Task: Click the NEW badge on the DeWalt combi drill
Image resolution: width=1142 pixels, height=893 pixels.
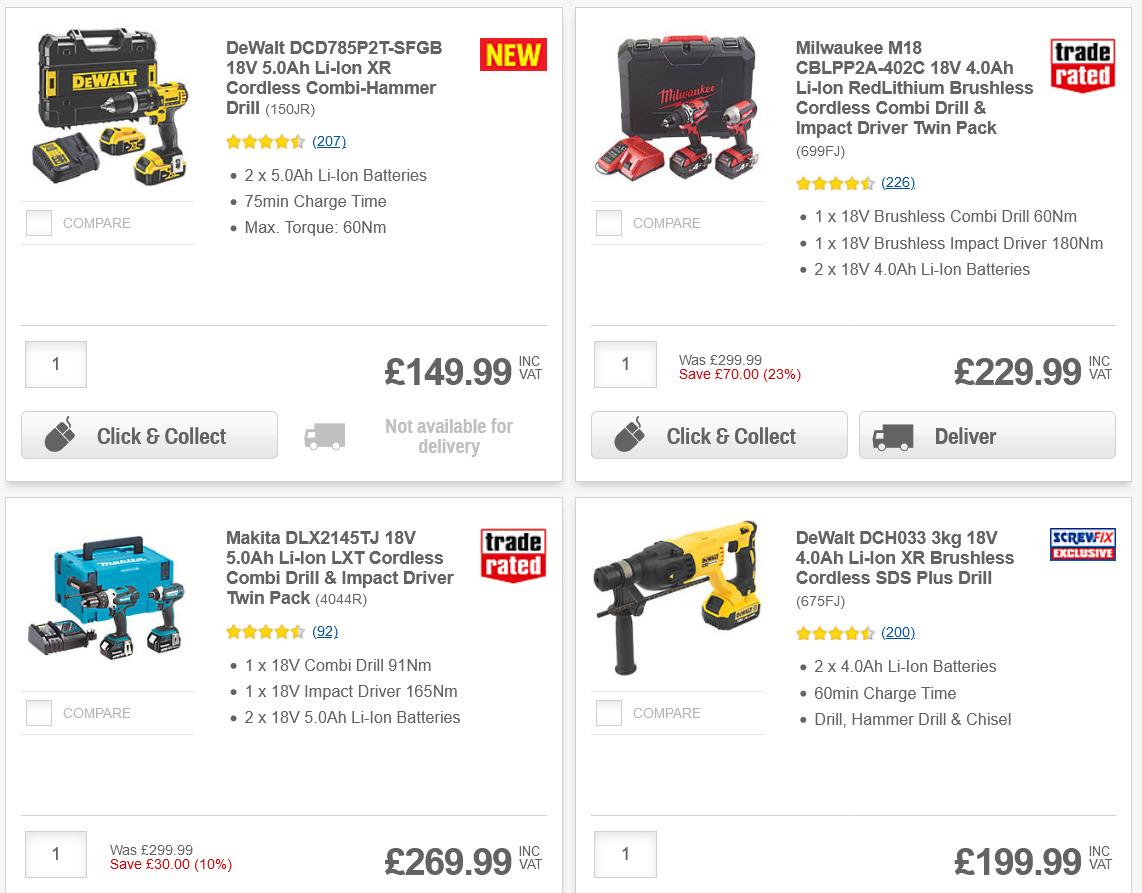Action: [x=512, y=55]
